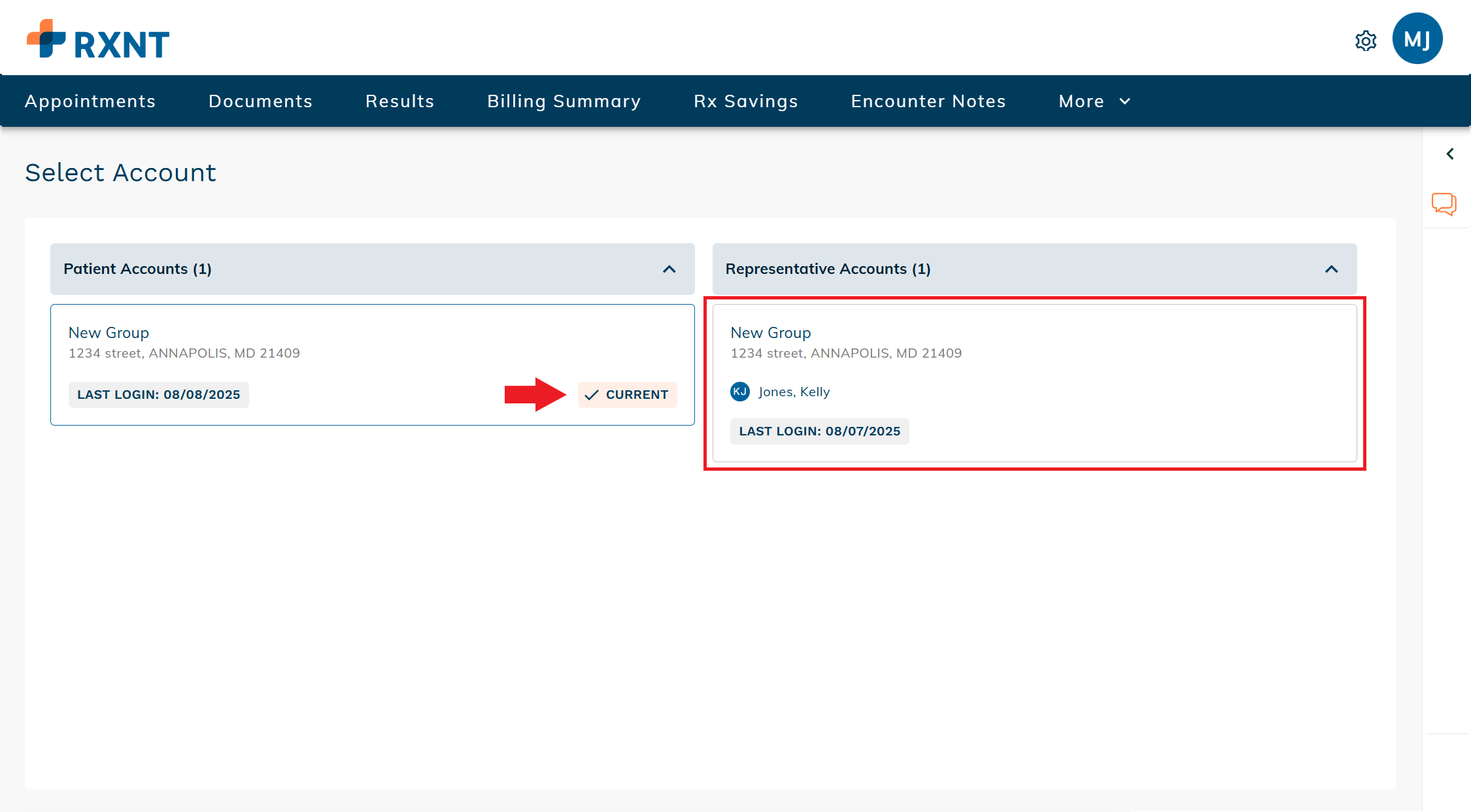This screenshot has height=812, width=1471.
Task: Click the CURRENT status badge
Action: 627,395
